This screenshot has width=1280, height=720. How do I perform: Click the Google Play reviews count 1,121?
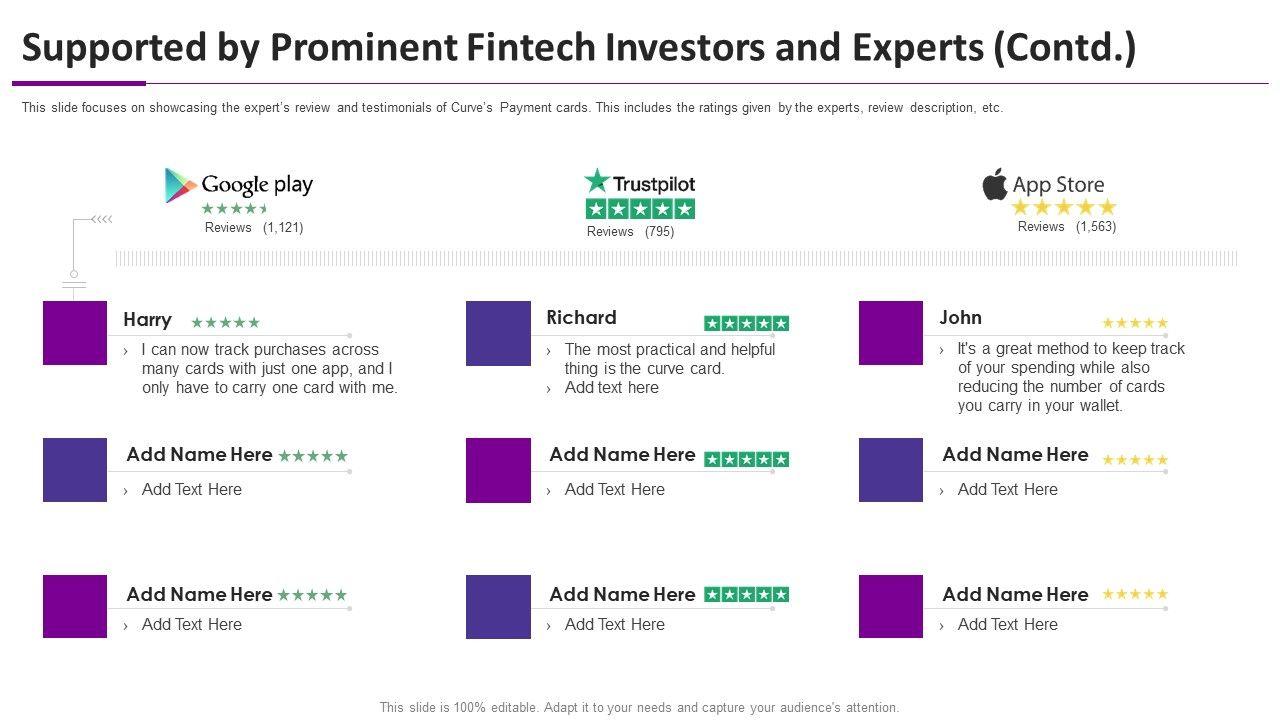pos(283,227)
